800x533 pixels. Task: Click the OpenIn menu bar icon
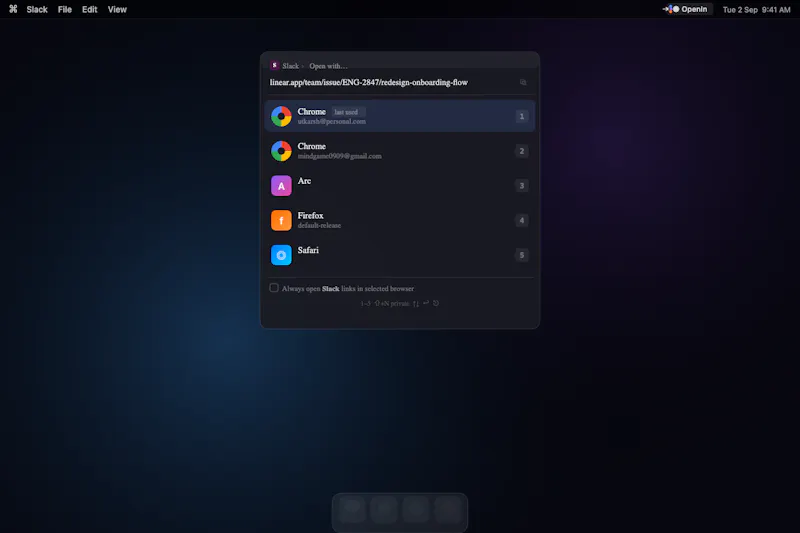[687, 9]
